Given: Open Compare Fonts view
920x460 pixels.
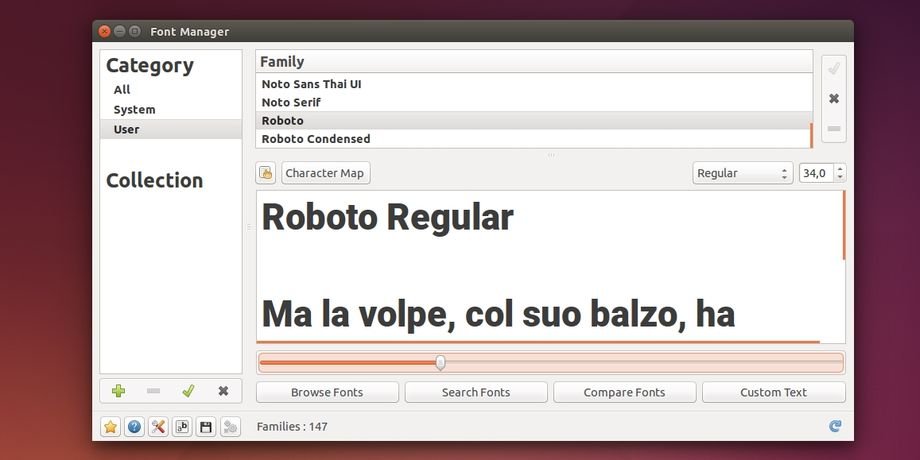Looking at the screenshot, I should click(x=624, y=393).
